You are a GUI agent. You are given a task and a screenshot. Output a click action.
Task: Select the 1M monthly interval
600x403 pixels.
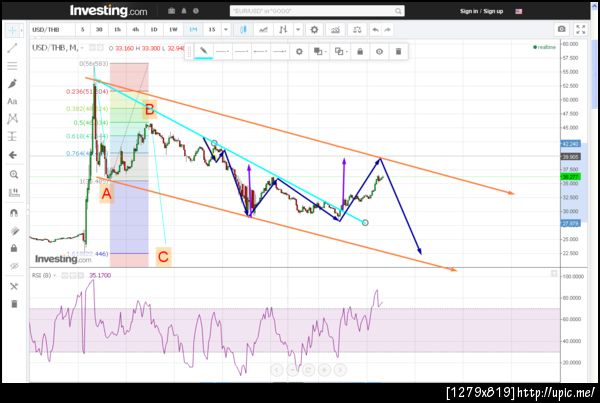[x=193, y=30]
